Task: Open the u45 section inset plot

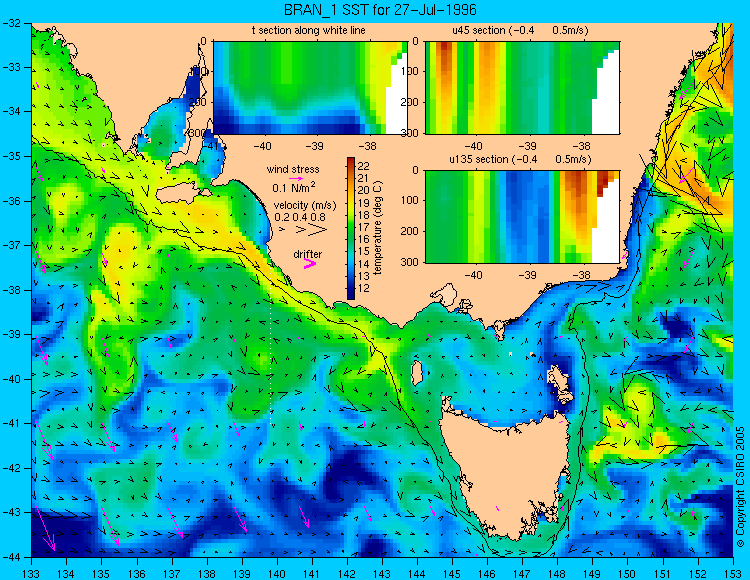Action: point(522,88)
